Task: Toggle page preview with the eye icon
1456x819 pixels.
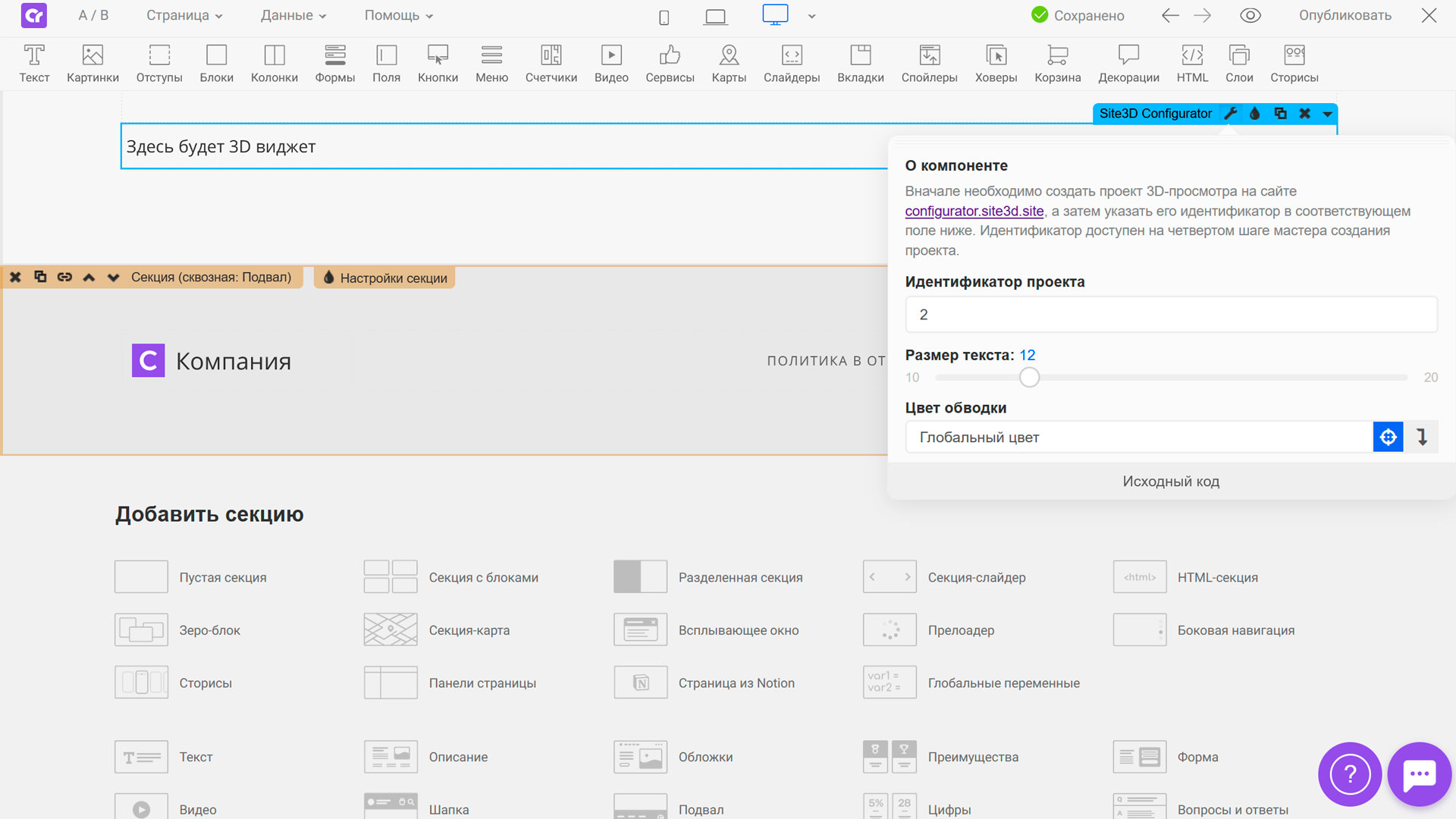Action: pos(1250,15)
